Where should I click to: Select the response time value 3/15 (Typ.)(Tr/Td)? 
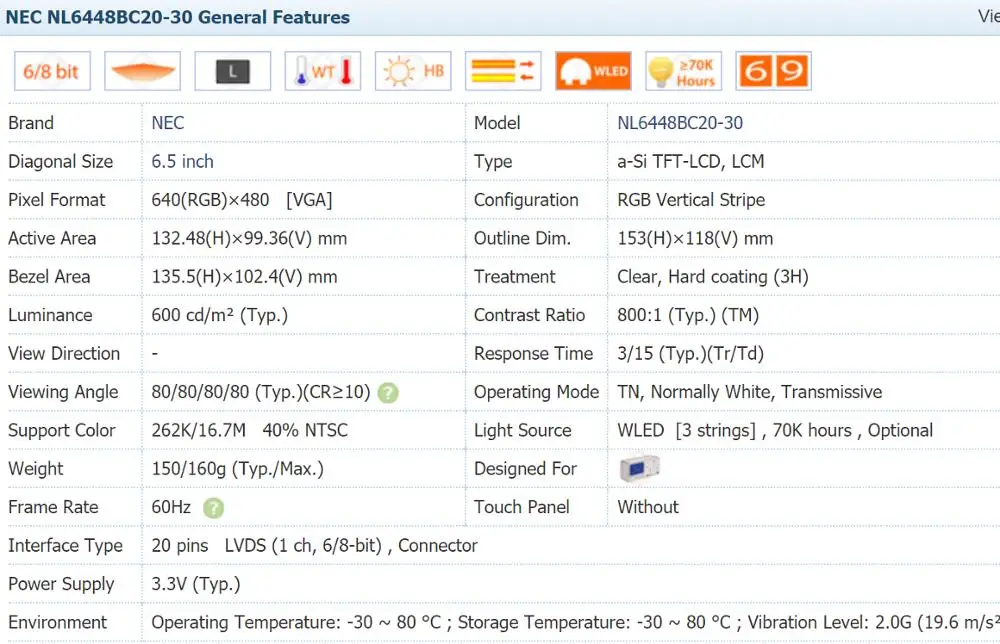pyautogui.click(x=690, y=354)
